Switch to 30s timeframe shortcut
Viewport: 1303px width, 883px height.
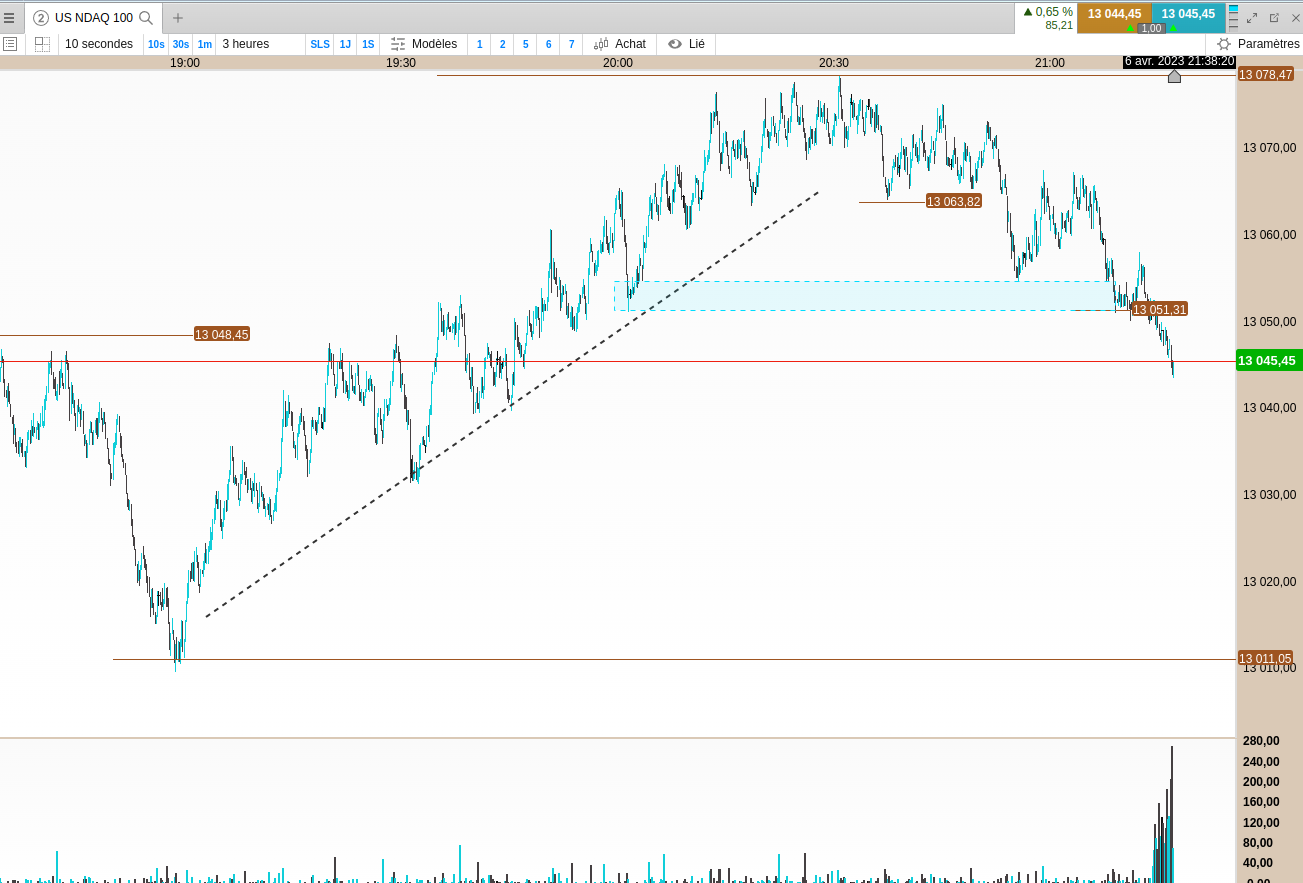click(x=180, y=44)
